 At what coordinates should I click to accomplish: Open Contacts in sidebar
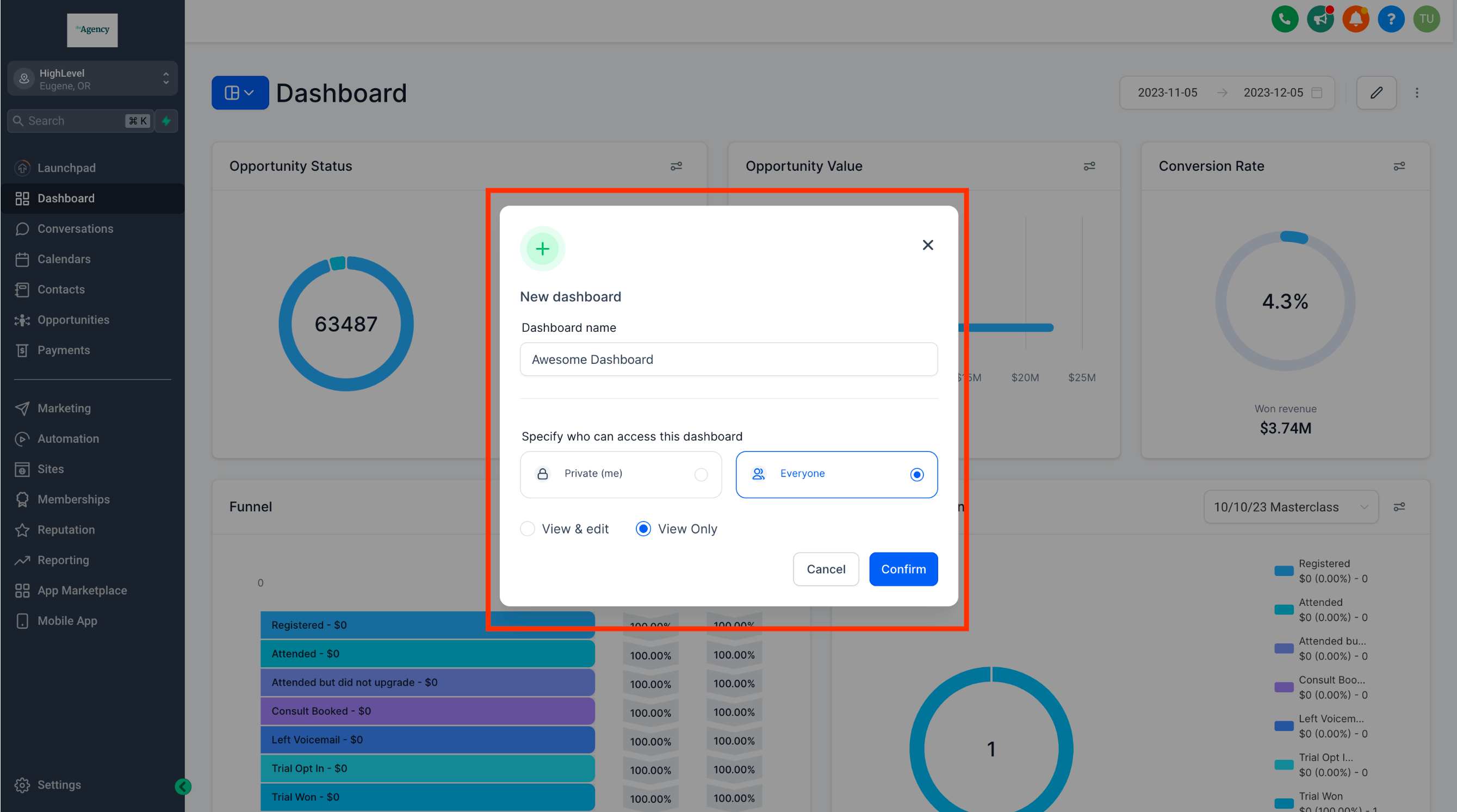[x=92, y=289]
